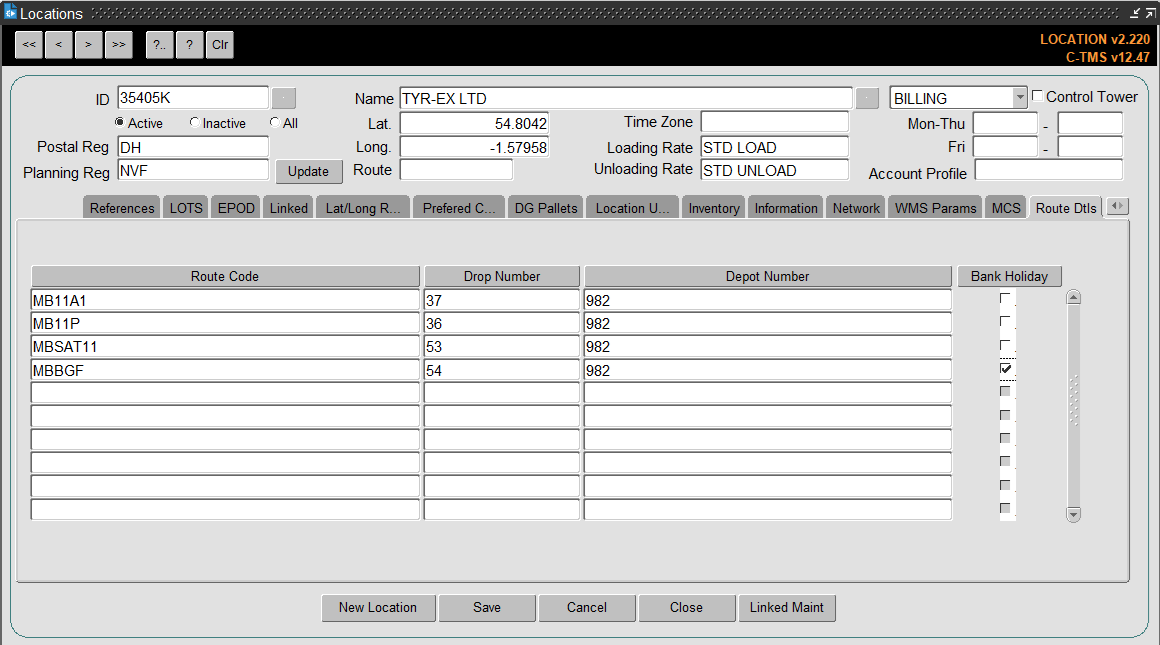Enable the Control Tower checkbox
The width and height of the screenshot is (1160, 645).
pyautogui.click(x=1037, y=96)
